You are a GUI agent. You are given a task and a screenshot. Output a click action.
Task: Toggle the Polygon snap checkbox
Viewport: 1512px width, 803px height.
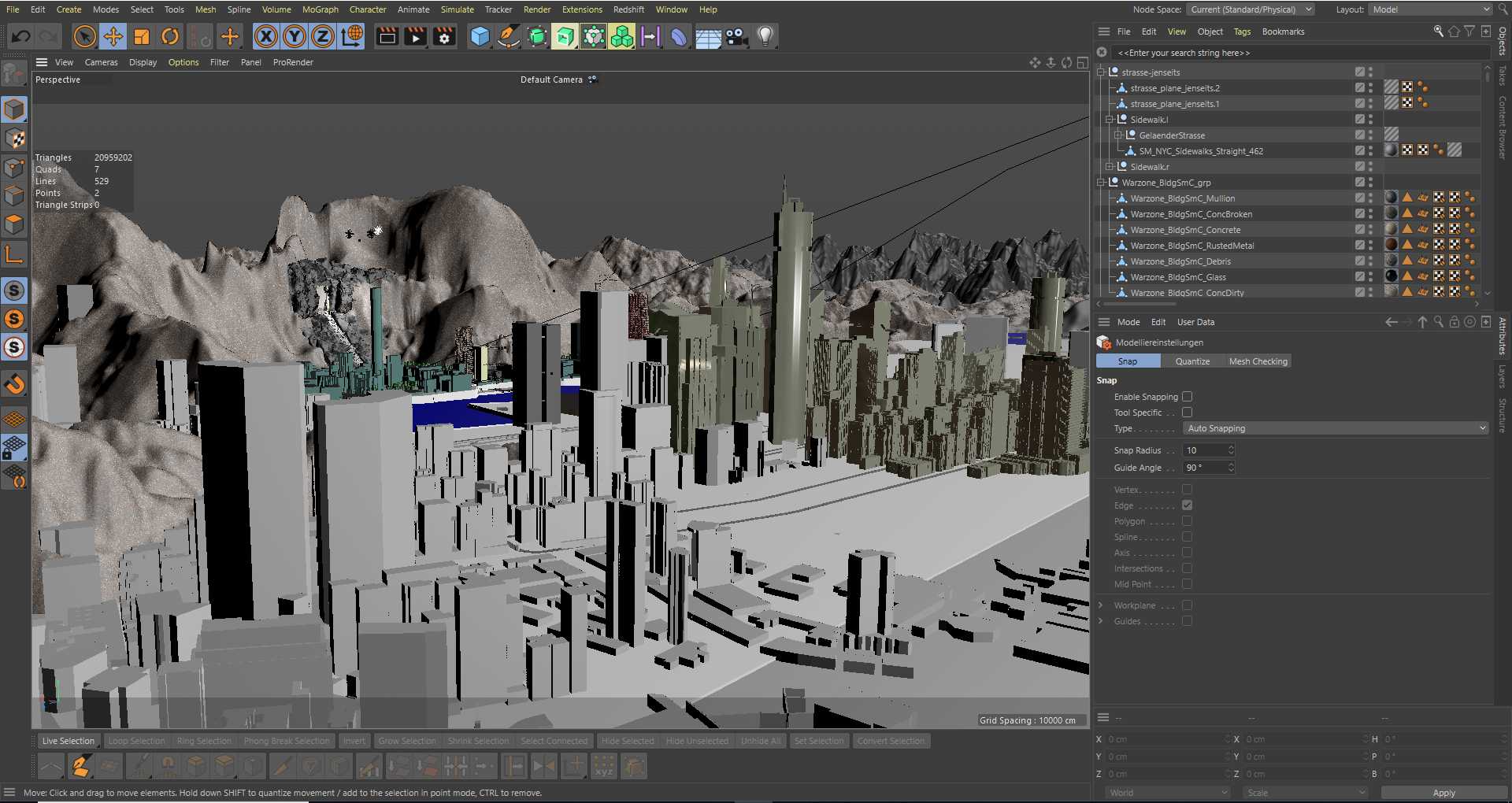[1187, 521]
